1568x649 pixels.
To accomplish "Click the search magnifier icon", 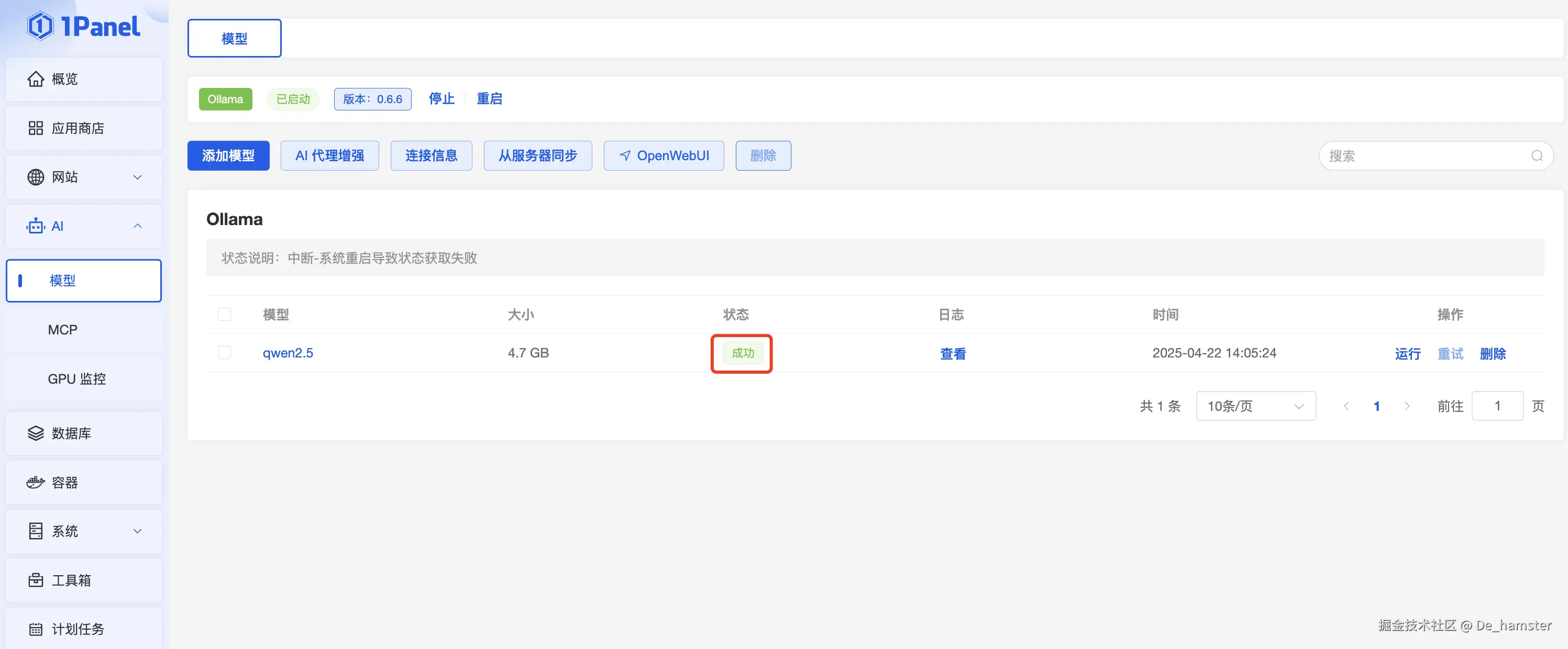I will pos(1537,156).
